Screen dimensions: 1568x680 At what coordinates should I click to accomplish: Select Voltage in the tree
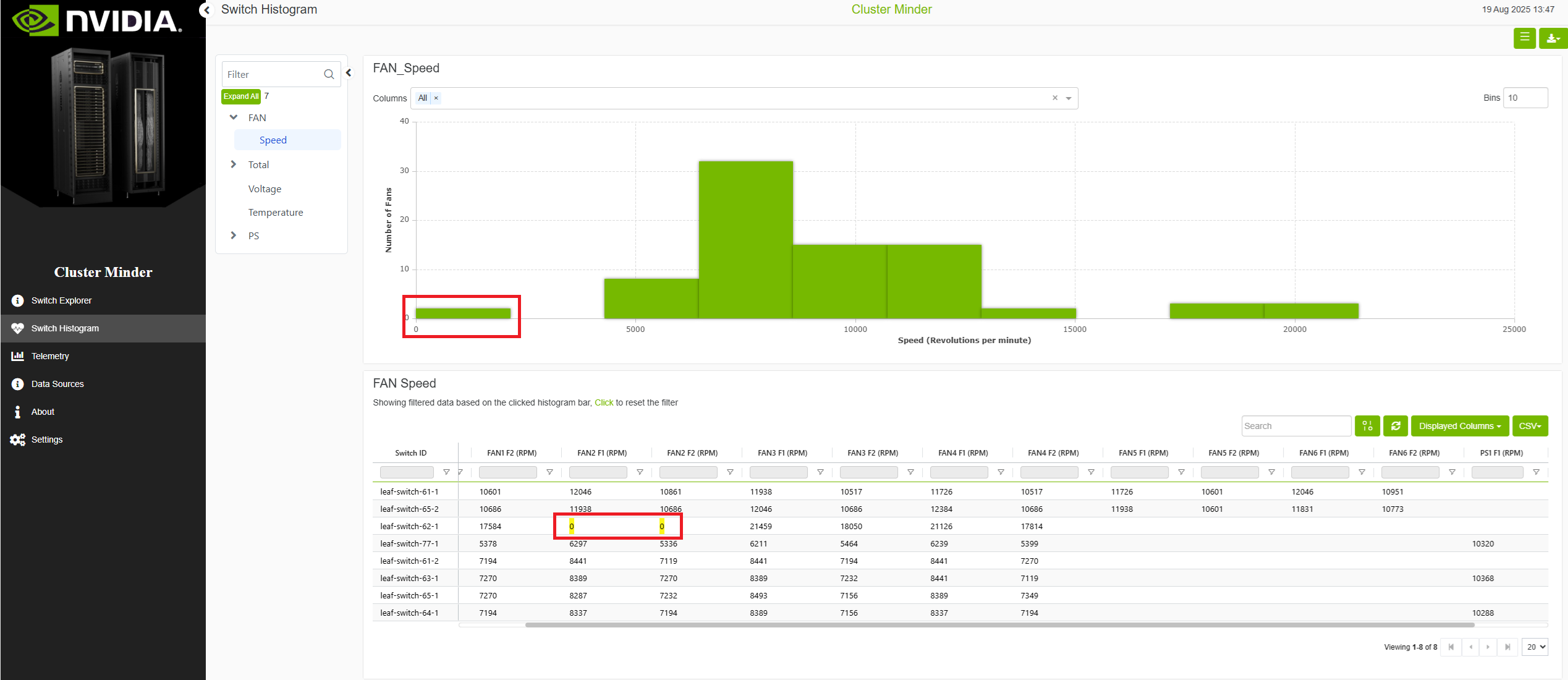(265, 189)
